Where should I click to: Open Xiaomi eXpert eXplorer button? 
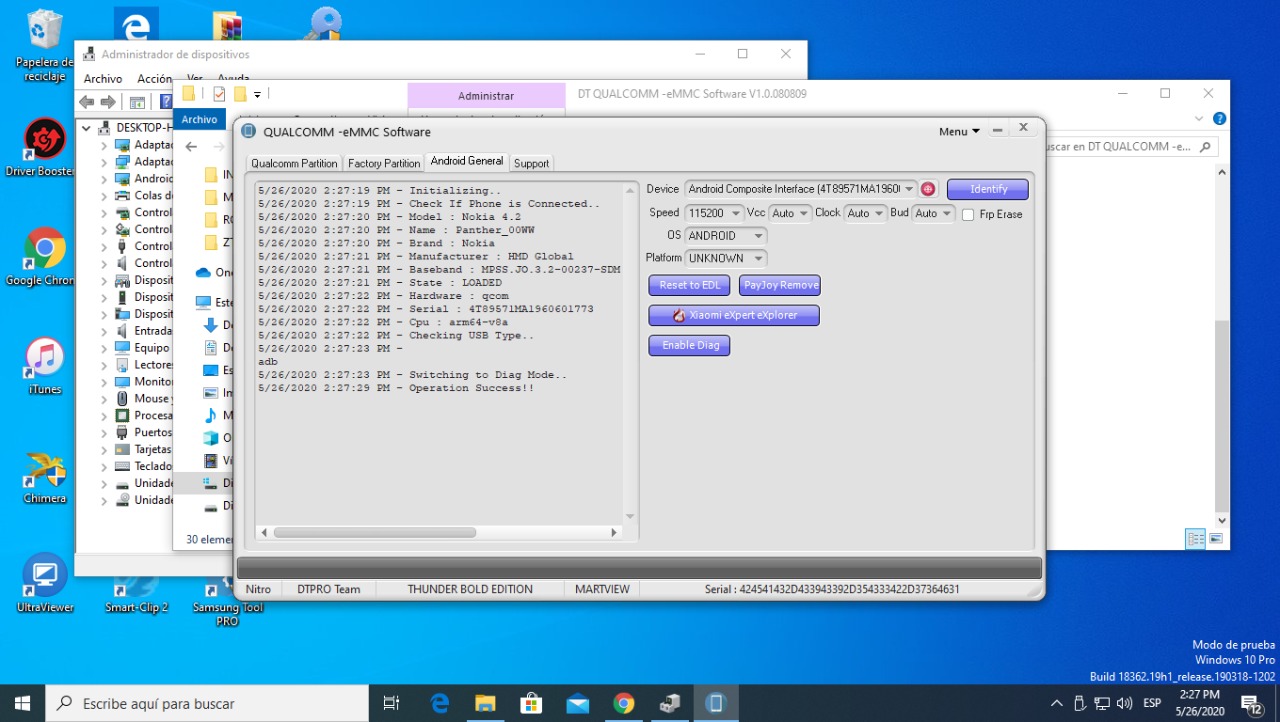(734, 315)
